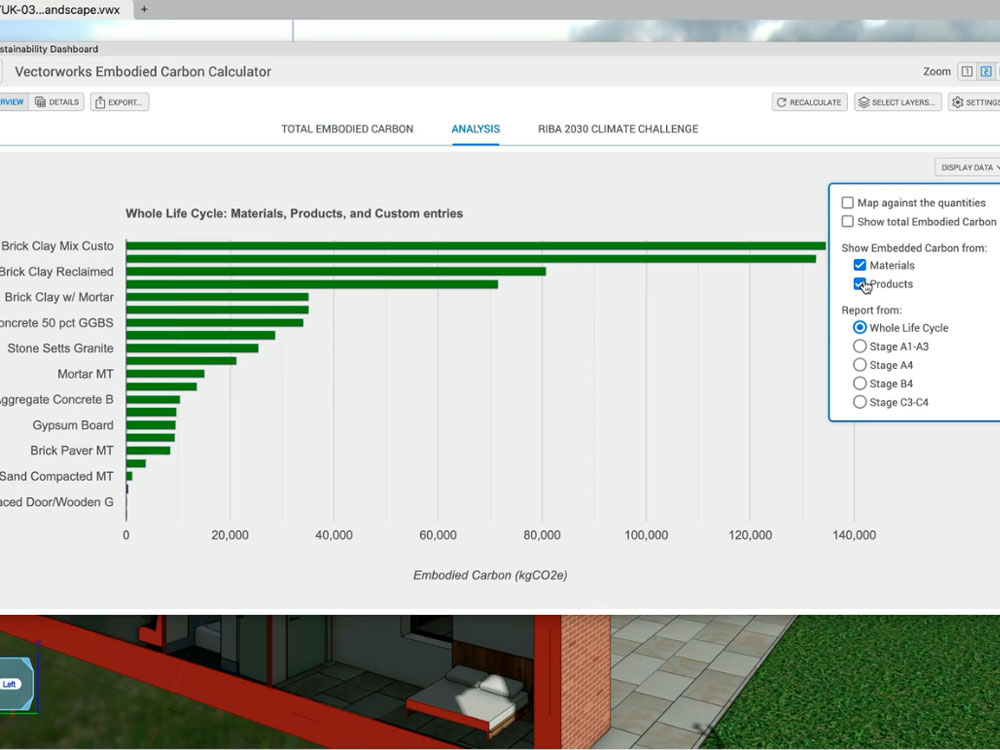Viewport: 1000px width, 750px height.
Task: Click the Left view label in viewport
Action: tap(10, 684)
